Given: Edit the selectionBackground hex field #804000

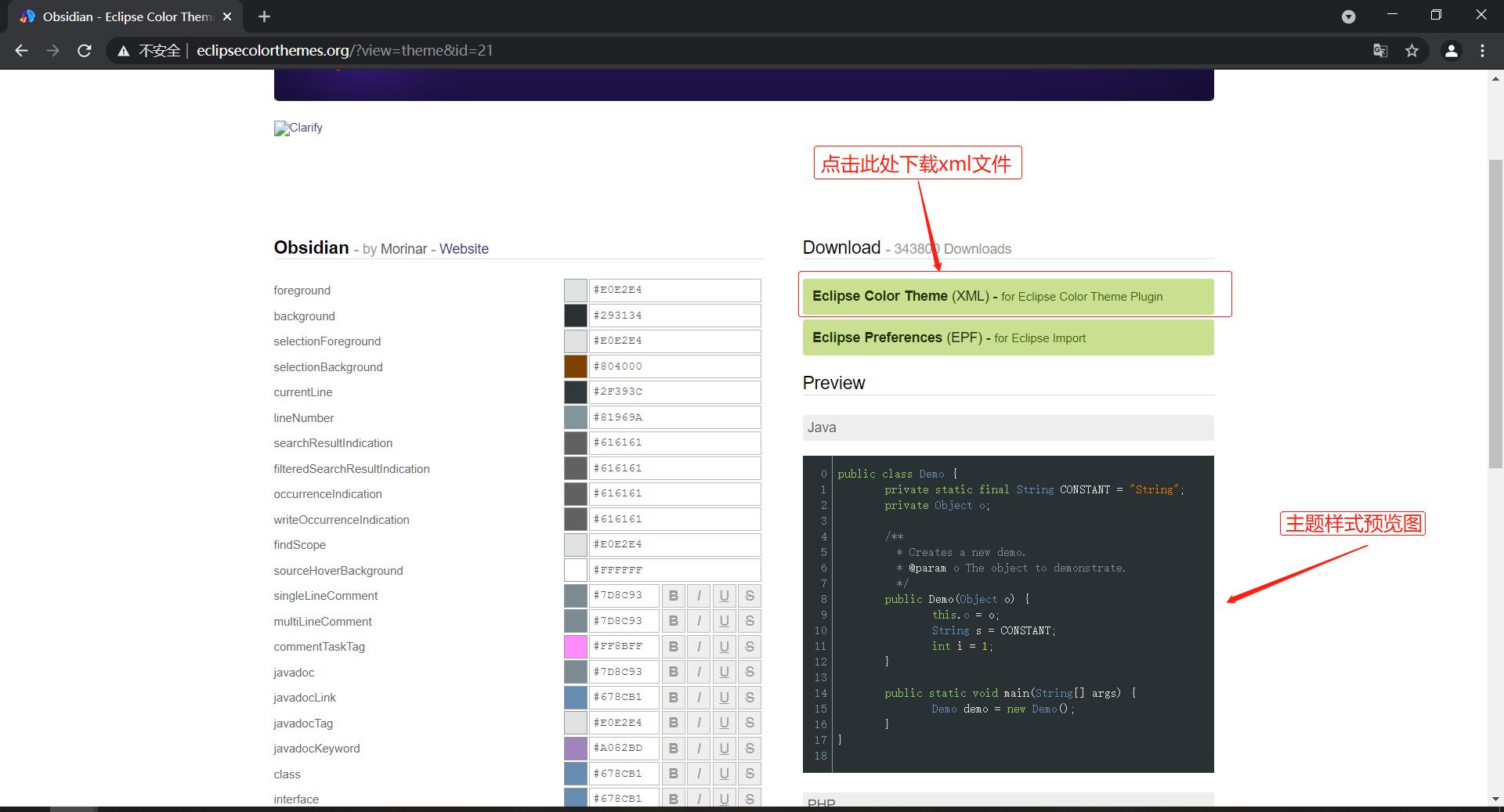Looking at the screenshot, I should pyautogui.click(x=674, y=366).
